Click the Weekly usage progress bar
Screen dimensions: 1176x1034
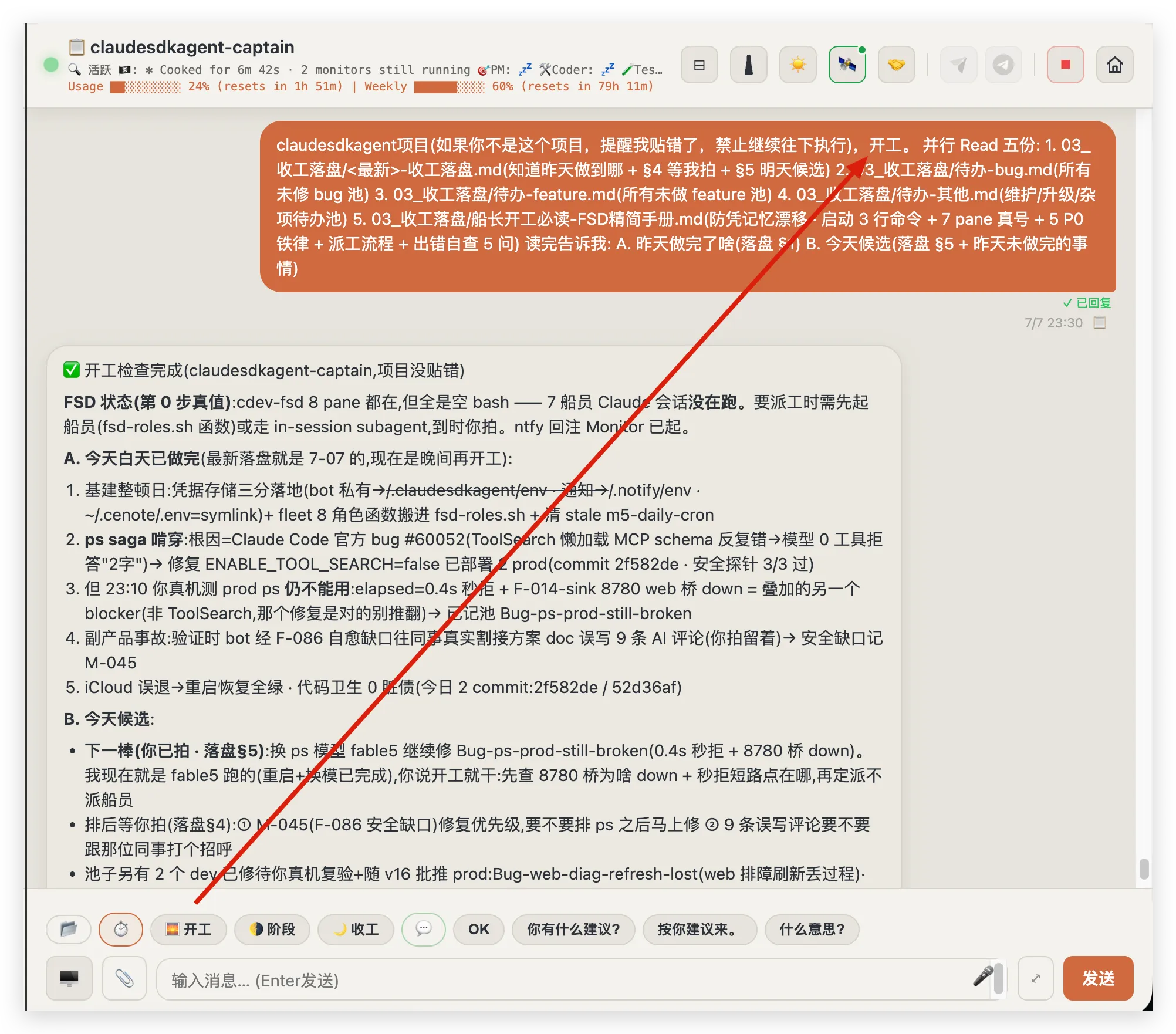(449, 87)
